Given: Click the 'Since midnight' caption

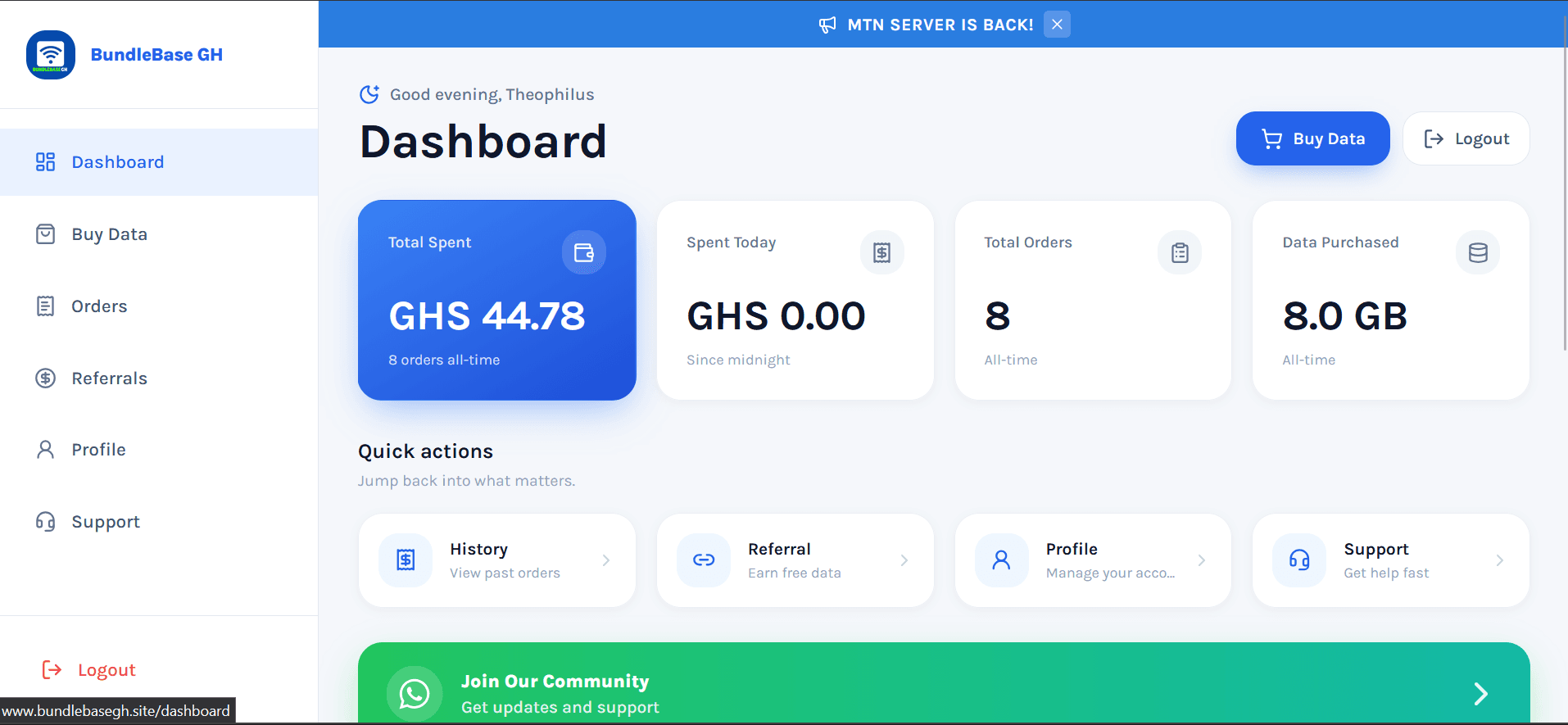Looking at the screenshot, I should (x=738, y=360).
